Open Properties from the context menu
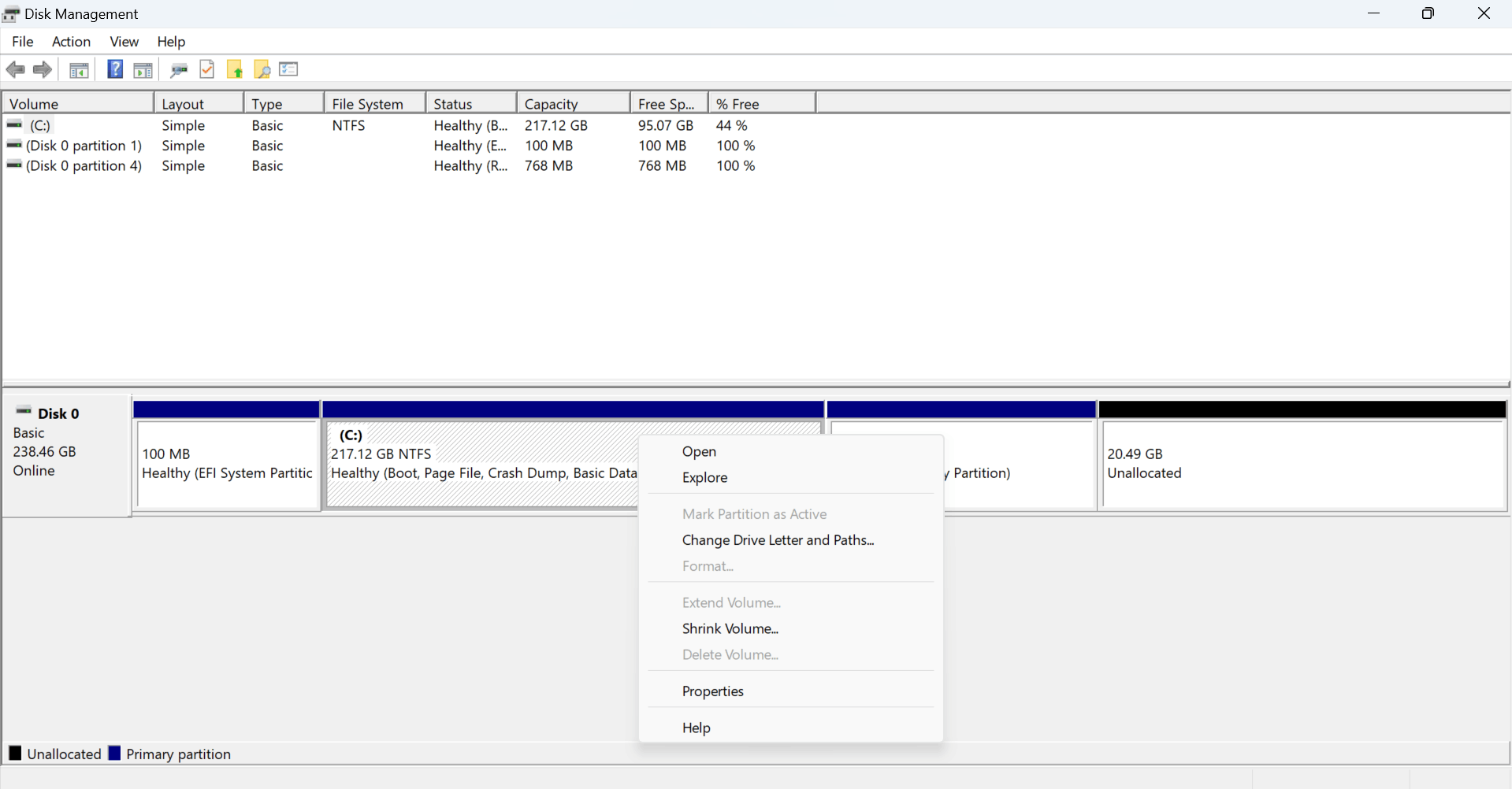 [791, 691]
